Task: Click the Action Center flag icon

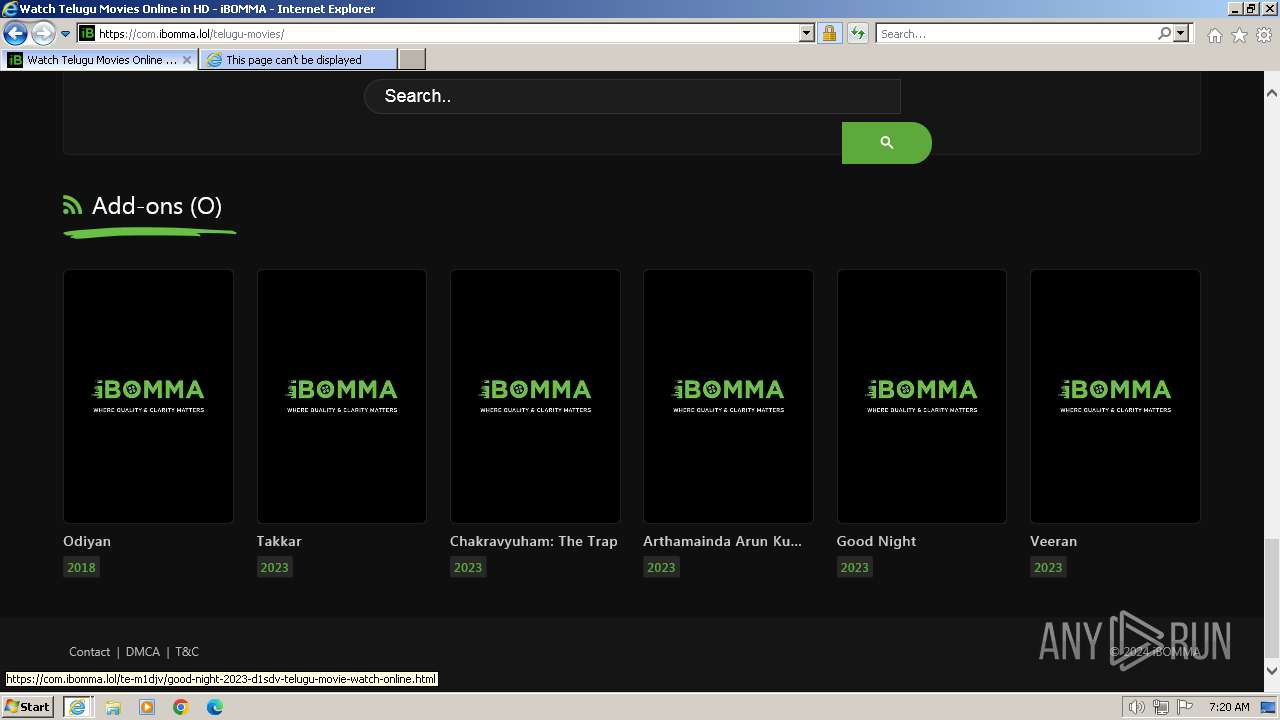Action: pyautogui.click(x=1185, y=707)
